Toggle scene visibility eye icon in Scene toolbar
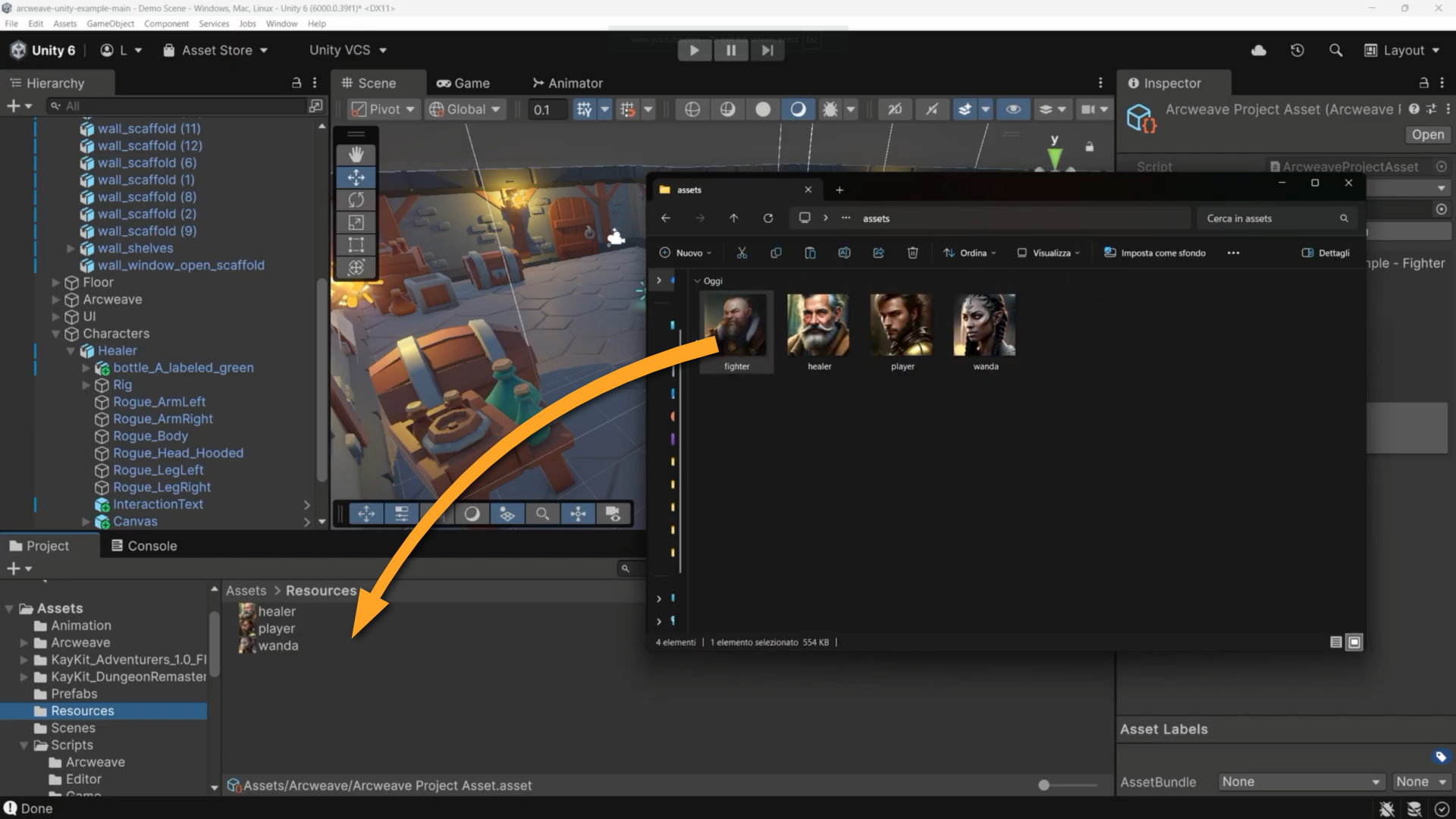The image size is (1456, 819). 1013,109
